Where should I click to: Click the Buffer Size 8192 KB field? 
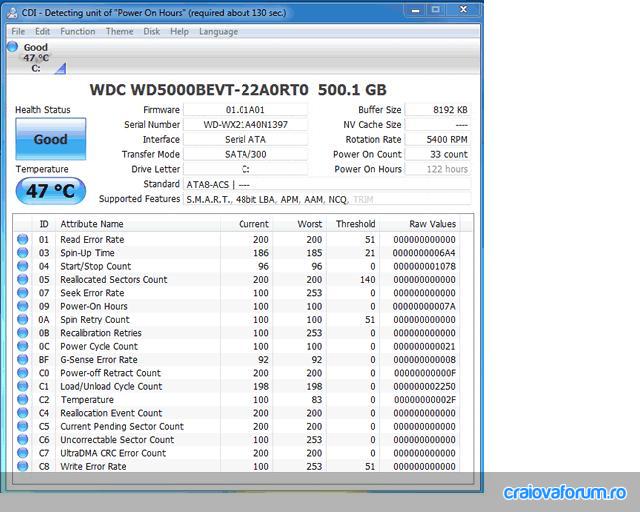438,110
